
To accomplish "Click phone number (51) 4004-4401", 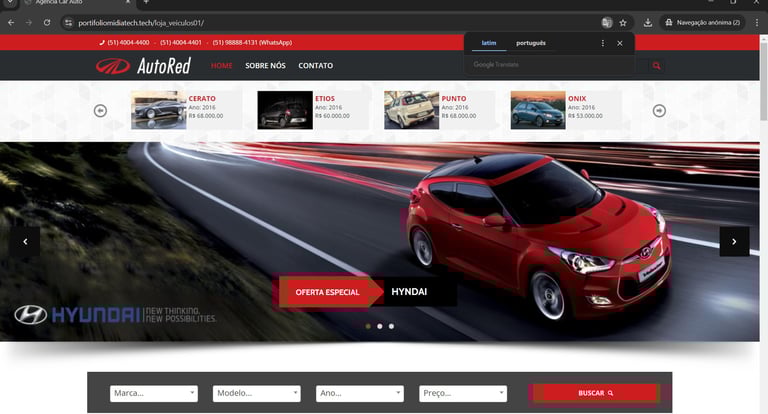I will click(181, 43).
